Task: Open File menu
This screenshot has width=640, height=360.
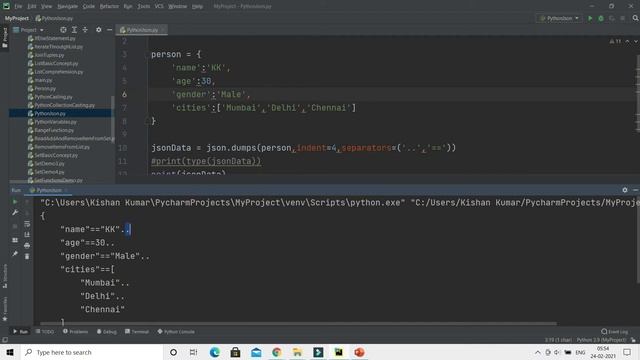Action: (18, 6)
